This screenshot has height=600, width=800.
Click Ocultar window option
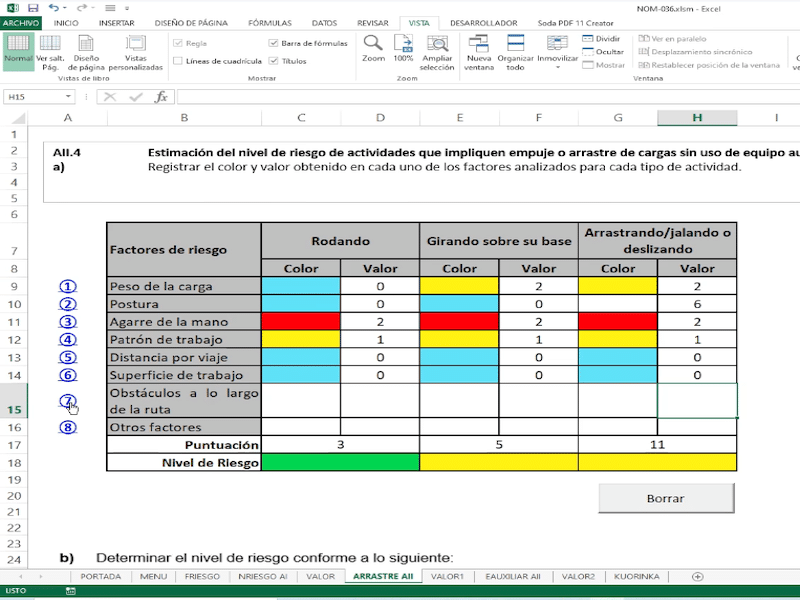tap(603, 52)
